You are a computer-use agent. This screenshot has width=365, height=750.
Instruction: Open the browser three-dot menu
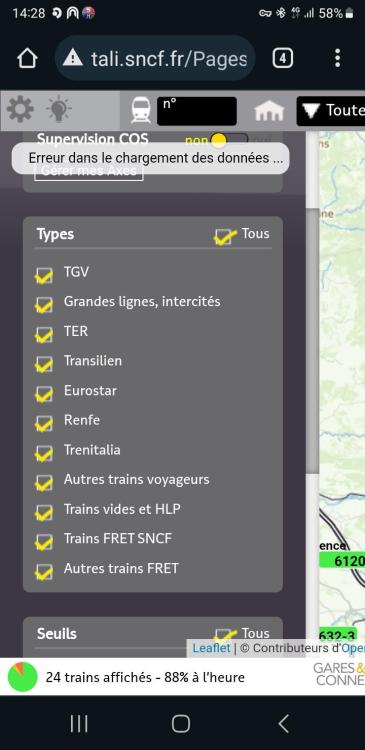pyautogui.click(x=338, y=58)
